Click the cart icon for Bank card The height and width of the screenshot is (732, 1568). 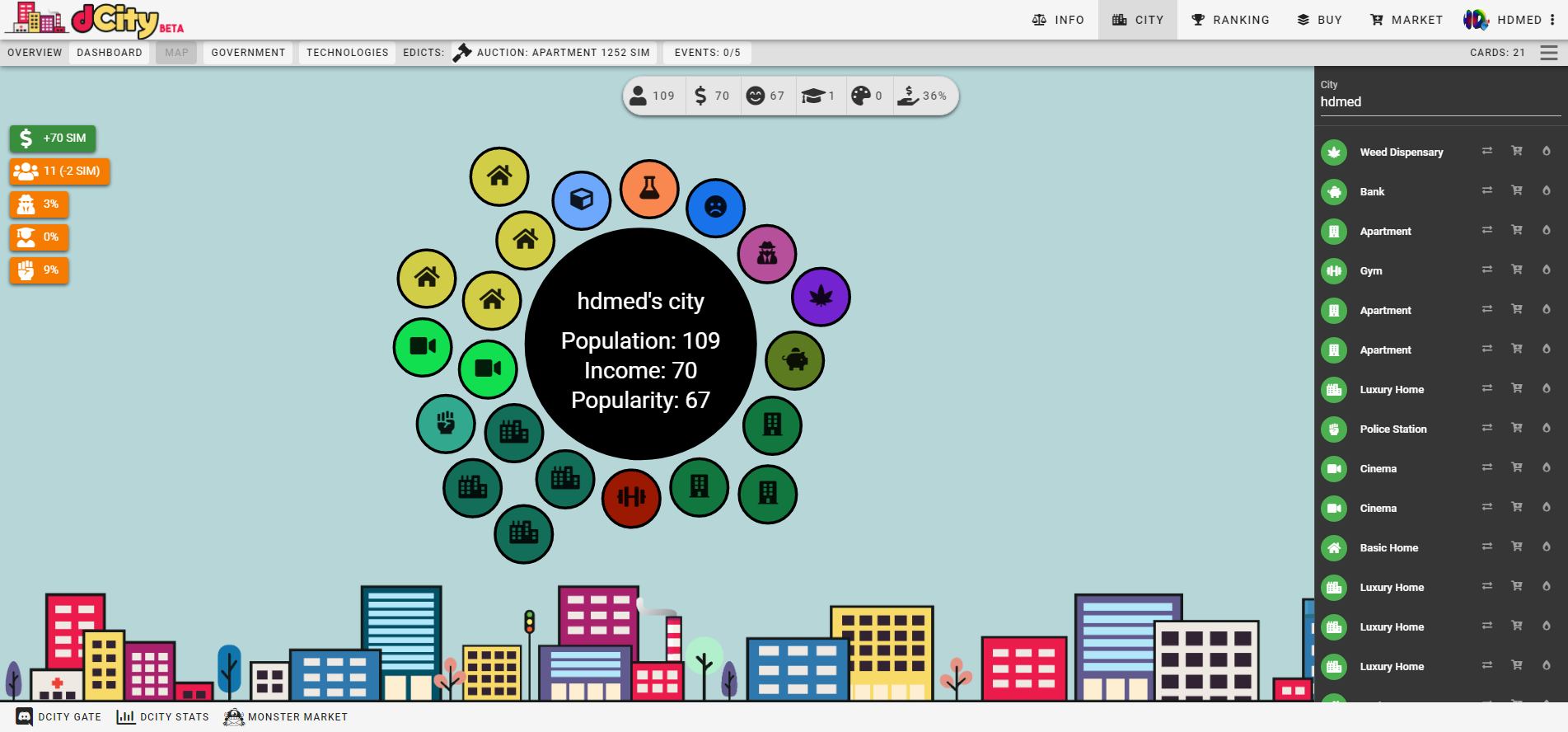(1517, 190)
